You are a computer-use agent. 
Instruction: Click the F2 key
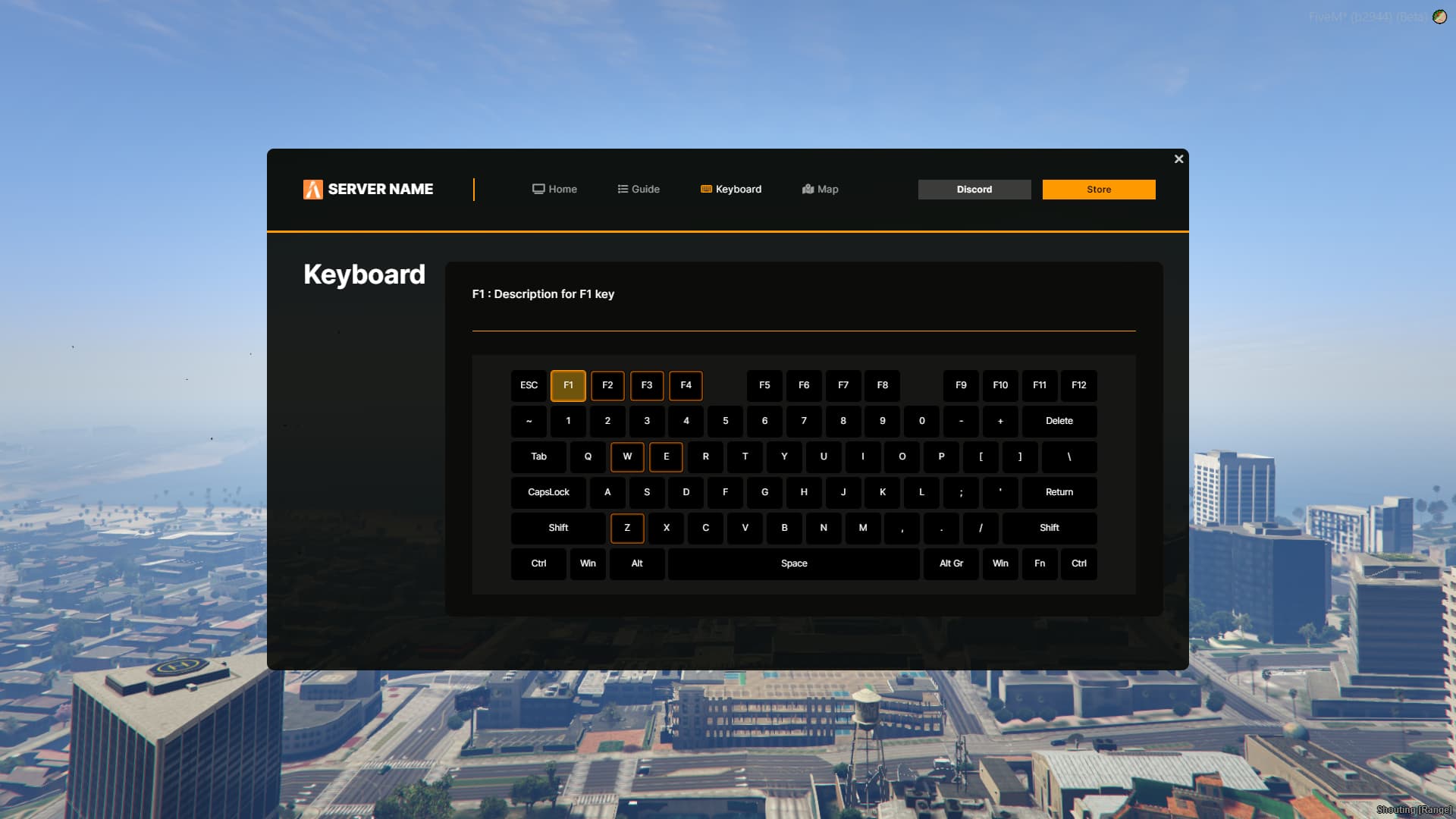click(607, 385)
